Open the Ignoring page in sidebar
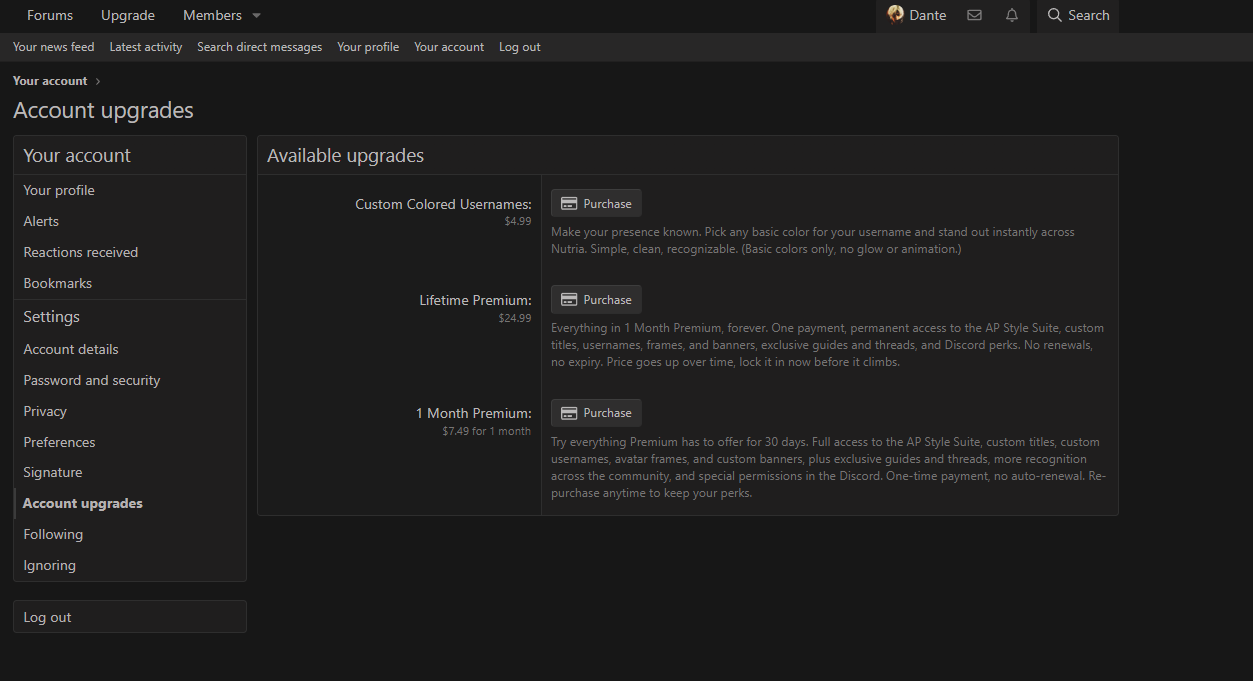1253x681 pixels. [x=130, y=565]
